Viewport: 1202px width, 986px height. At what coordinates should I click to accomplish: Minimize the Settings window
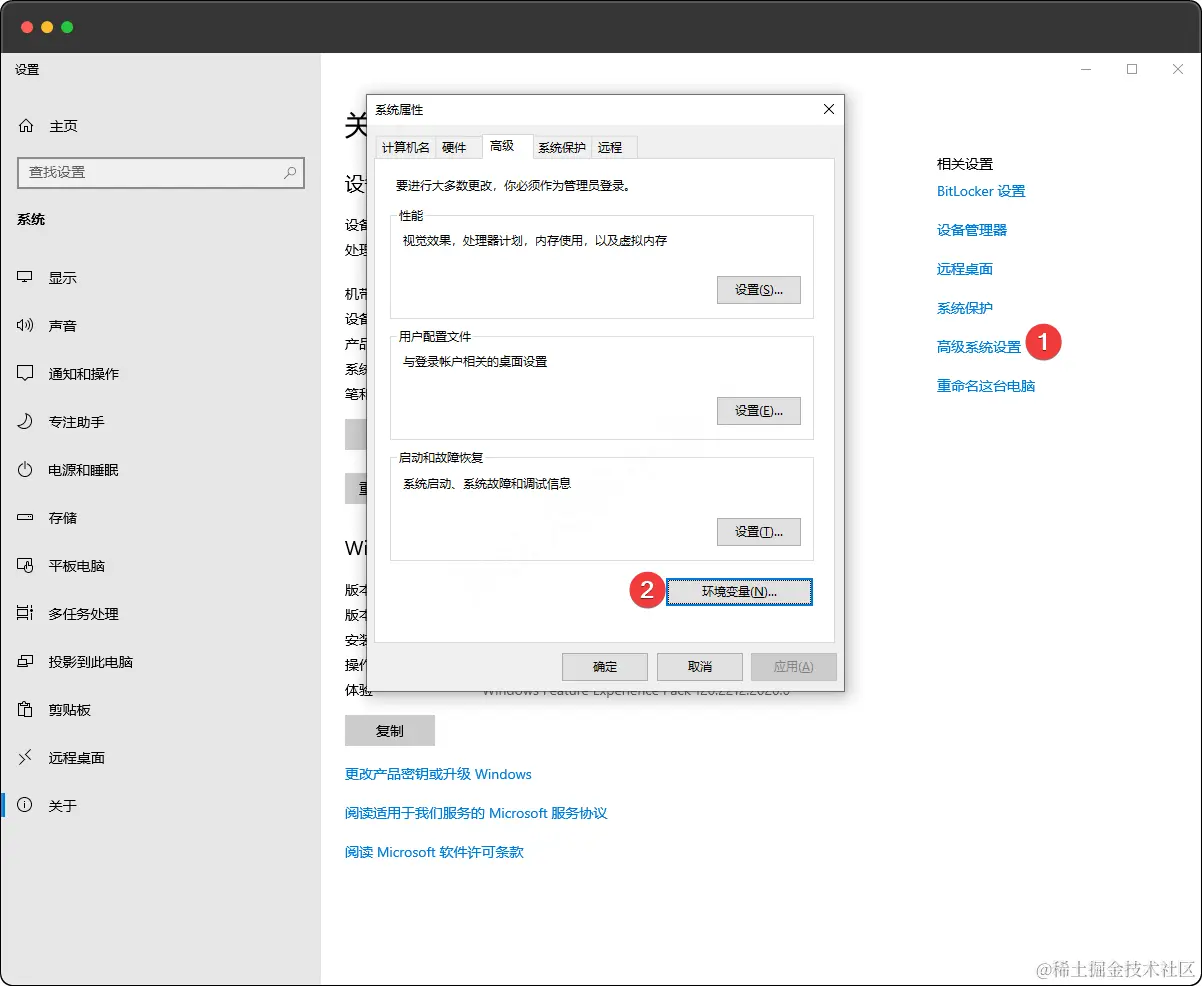tap(1086, 69)
